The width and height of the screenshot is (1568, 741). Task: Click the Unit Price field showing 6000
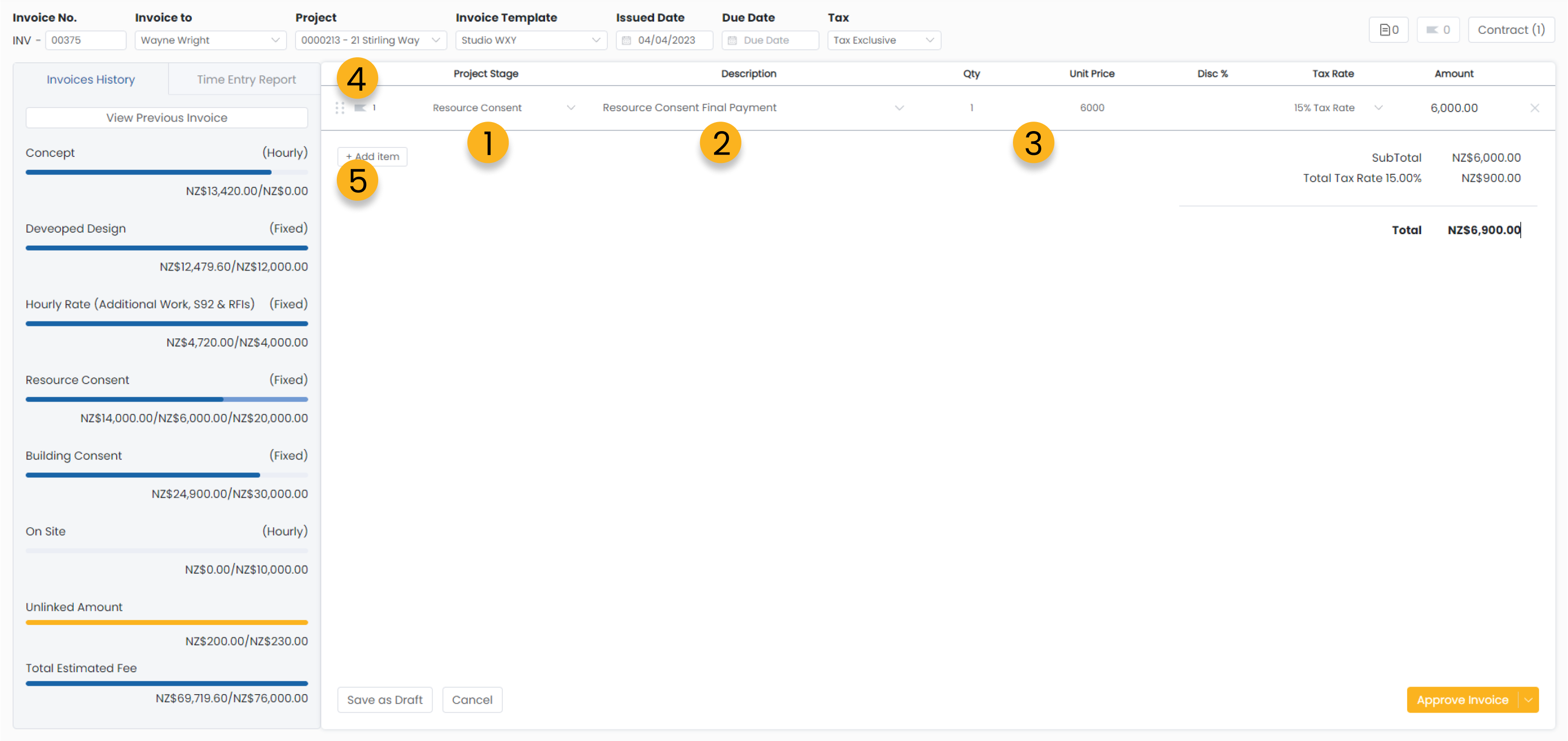[1092, 108]
